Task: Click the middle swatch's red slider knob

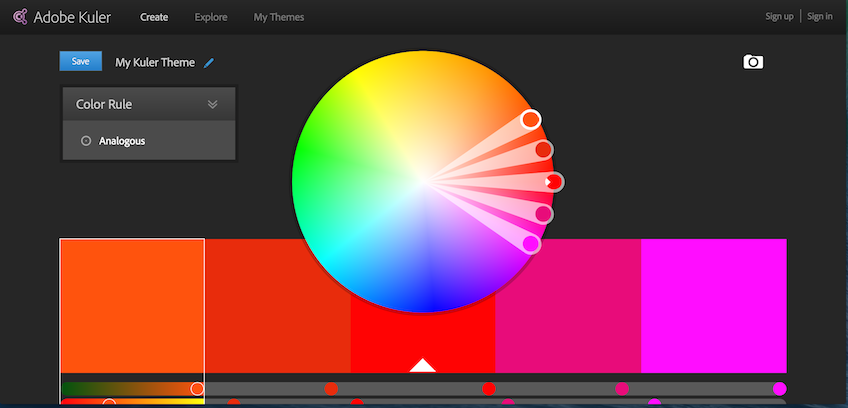Action: click(x=489, y=389)
